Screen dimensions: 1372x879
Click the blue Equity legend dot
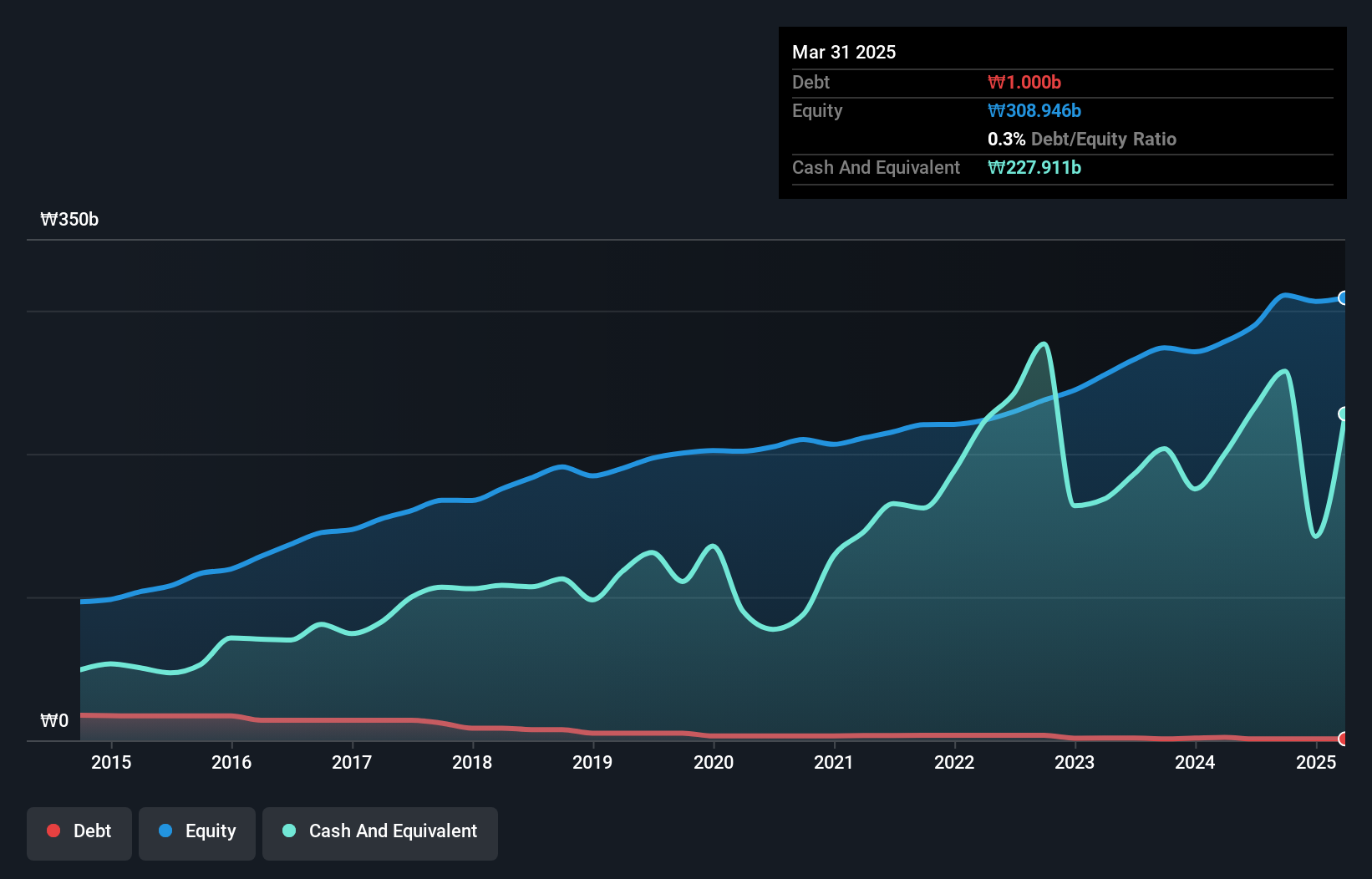click(165, 831)
